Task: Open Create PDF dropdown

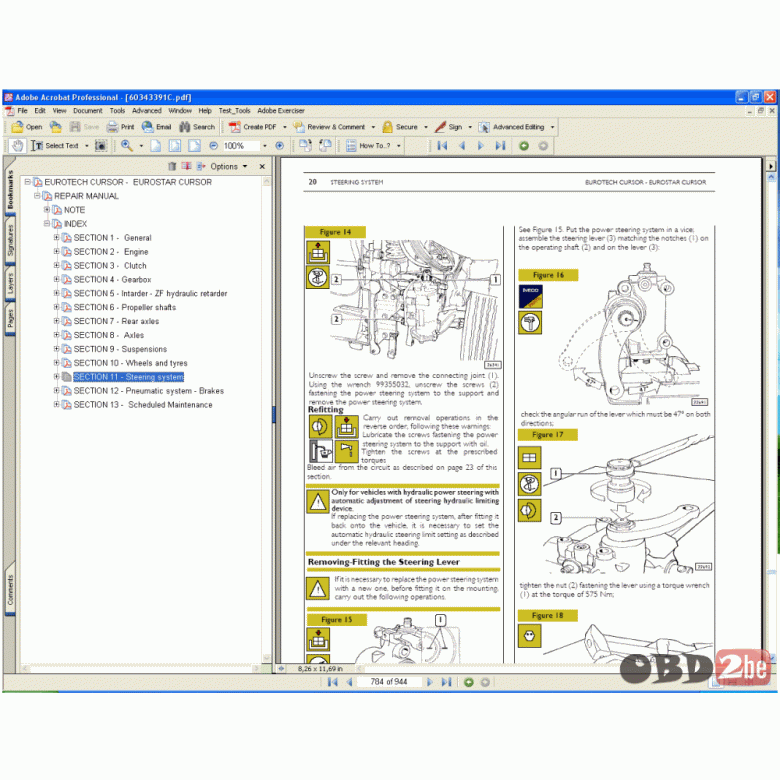Action: pos(285,127)
